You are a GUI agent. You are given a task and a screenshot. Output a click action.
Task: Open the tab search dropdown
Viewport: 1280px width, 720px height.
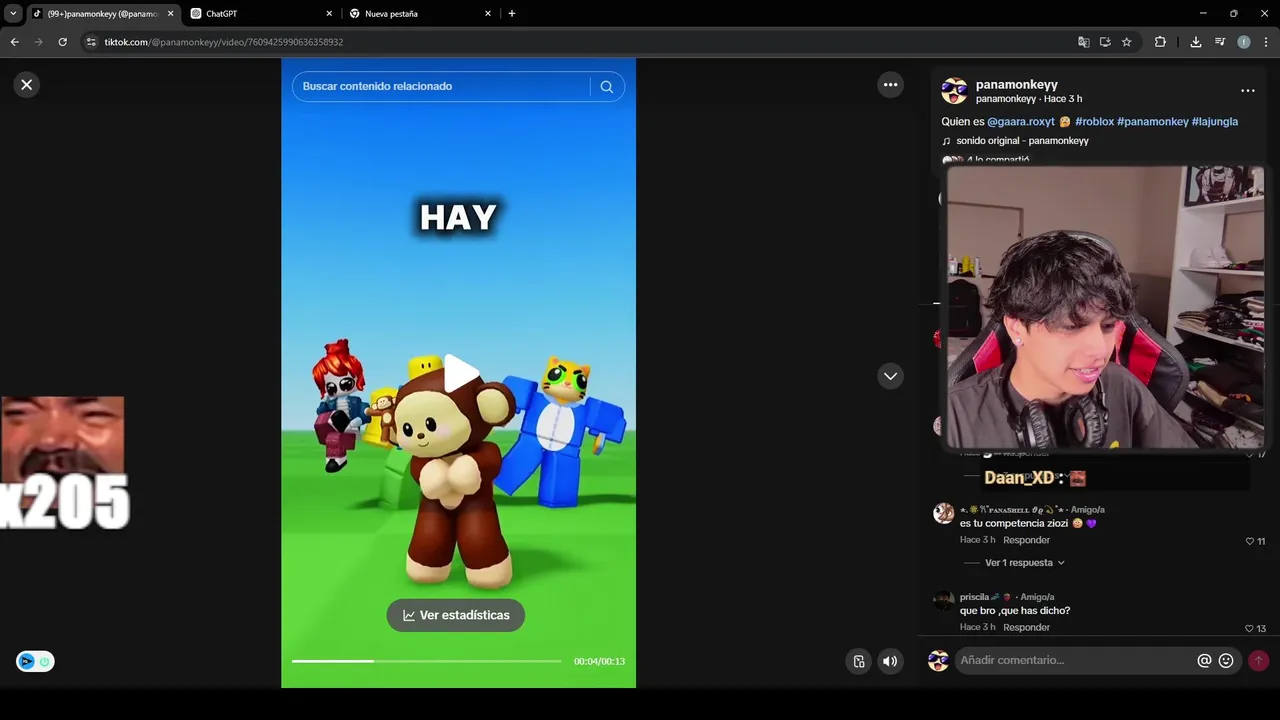(13, 14)
